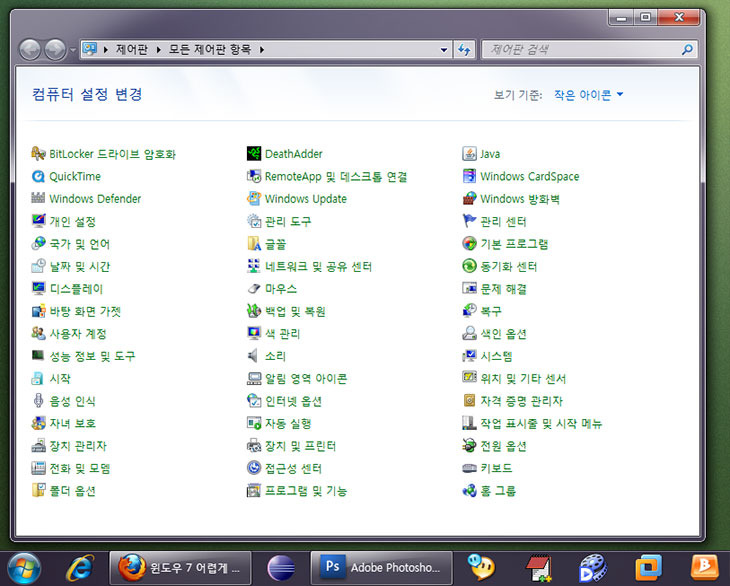This screenshot has width=730, height=586.
Task: Open the 프로그램 및 기능 link
Action: point(306,491)
